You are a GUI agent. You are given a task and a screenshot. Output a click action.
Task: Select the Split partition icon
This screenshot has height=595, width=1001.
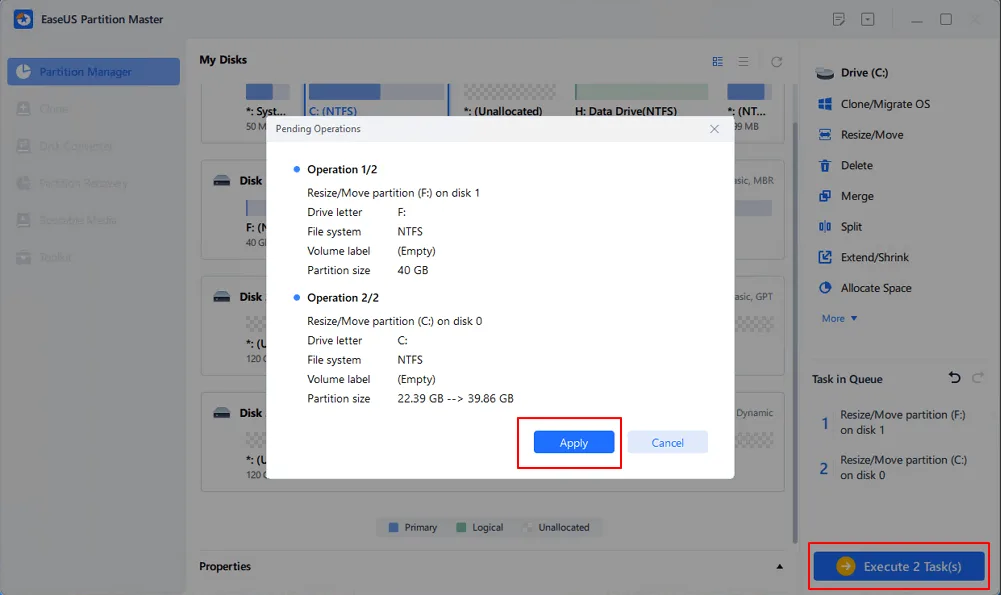tap(825, 227)
